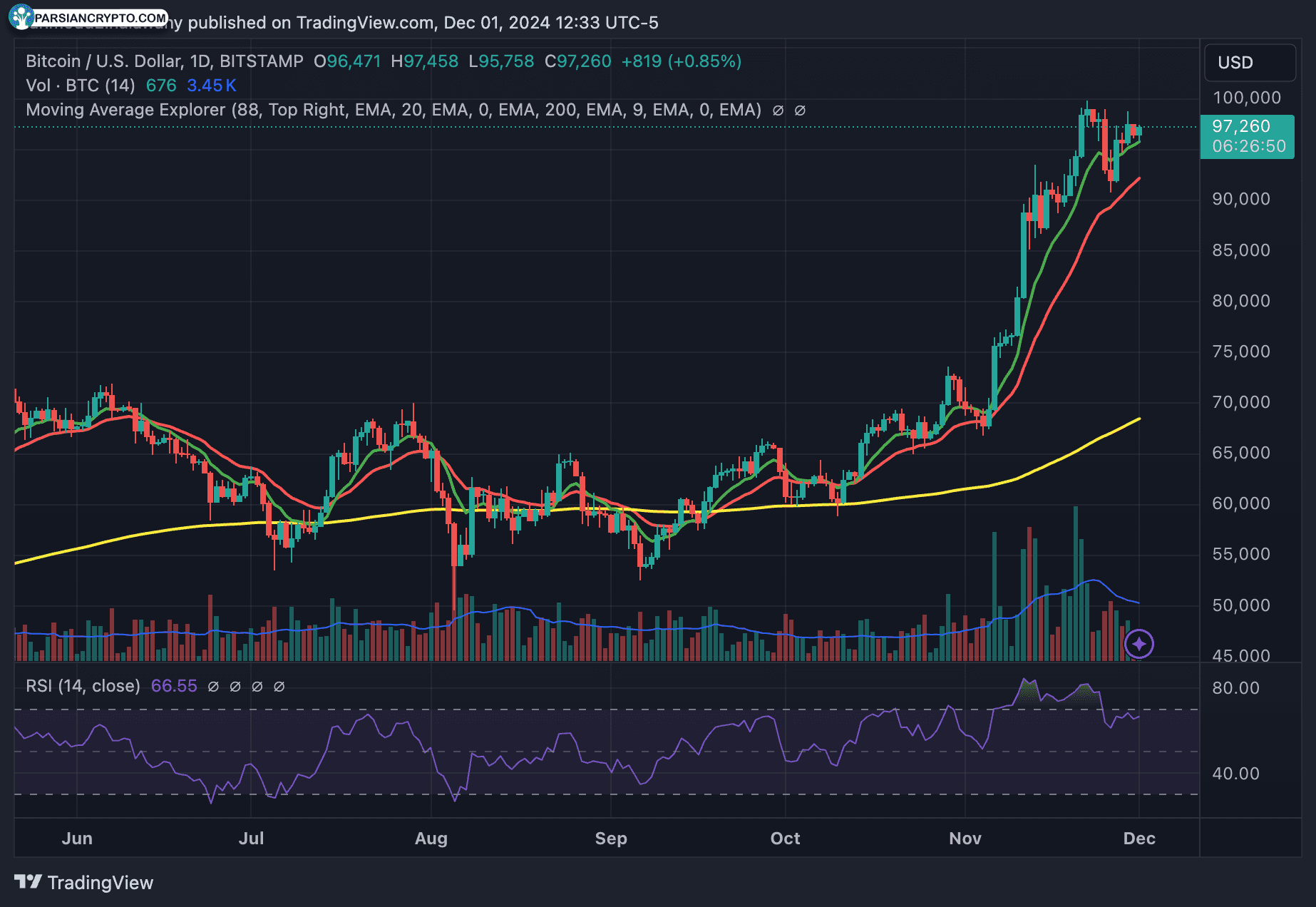Viewport: 1316px width, 907px height.
Task: Click the Vol · BTC (14) indicator label
Action: click(x=81, y=86)
